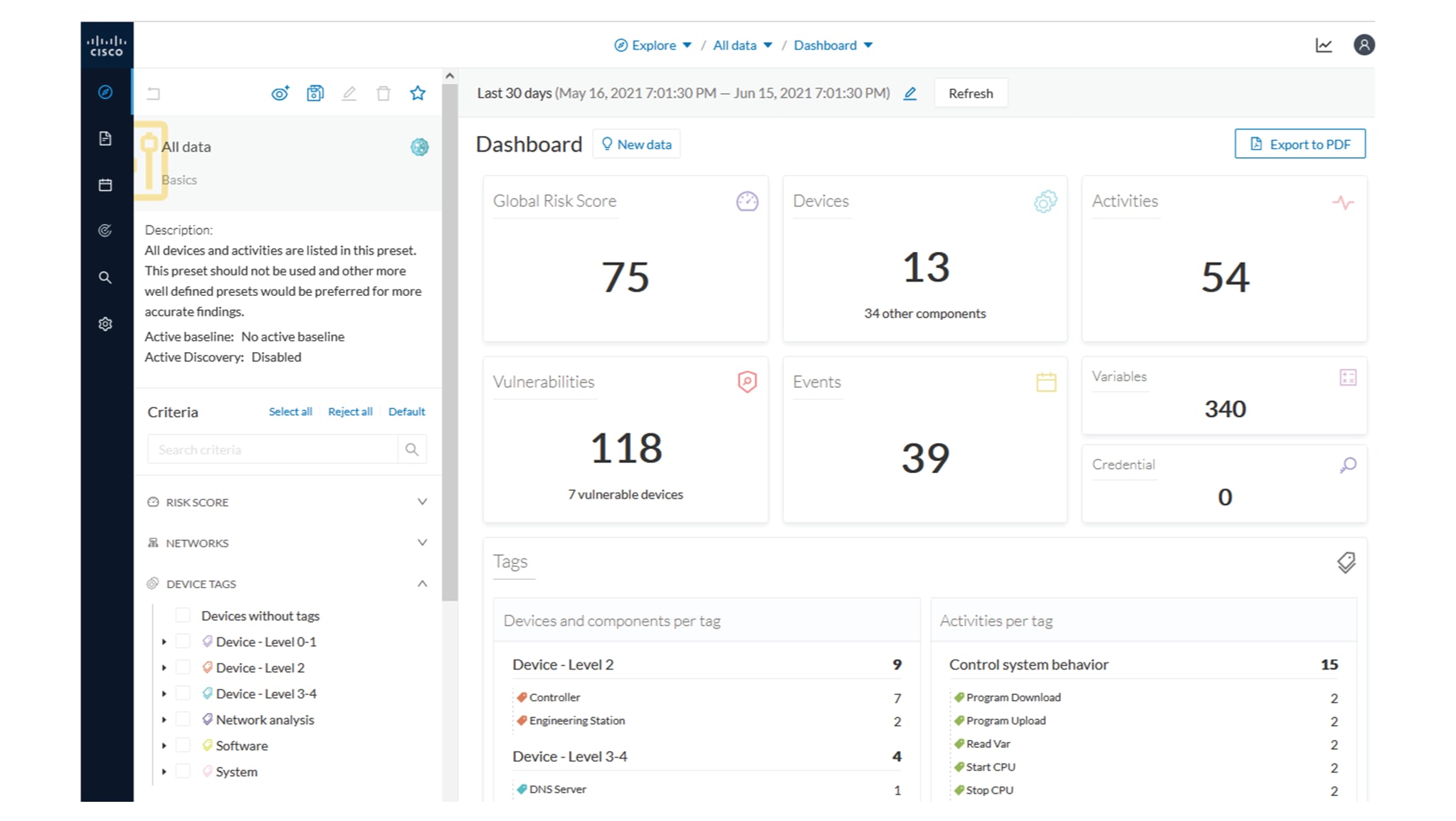Image resolution: width=1456 pixels, height=821 pixels.
Task: Expand the RISK SCORE criteria section
Action: coord(423,502)
